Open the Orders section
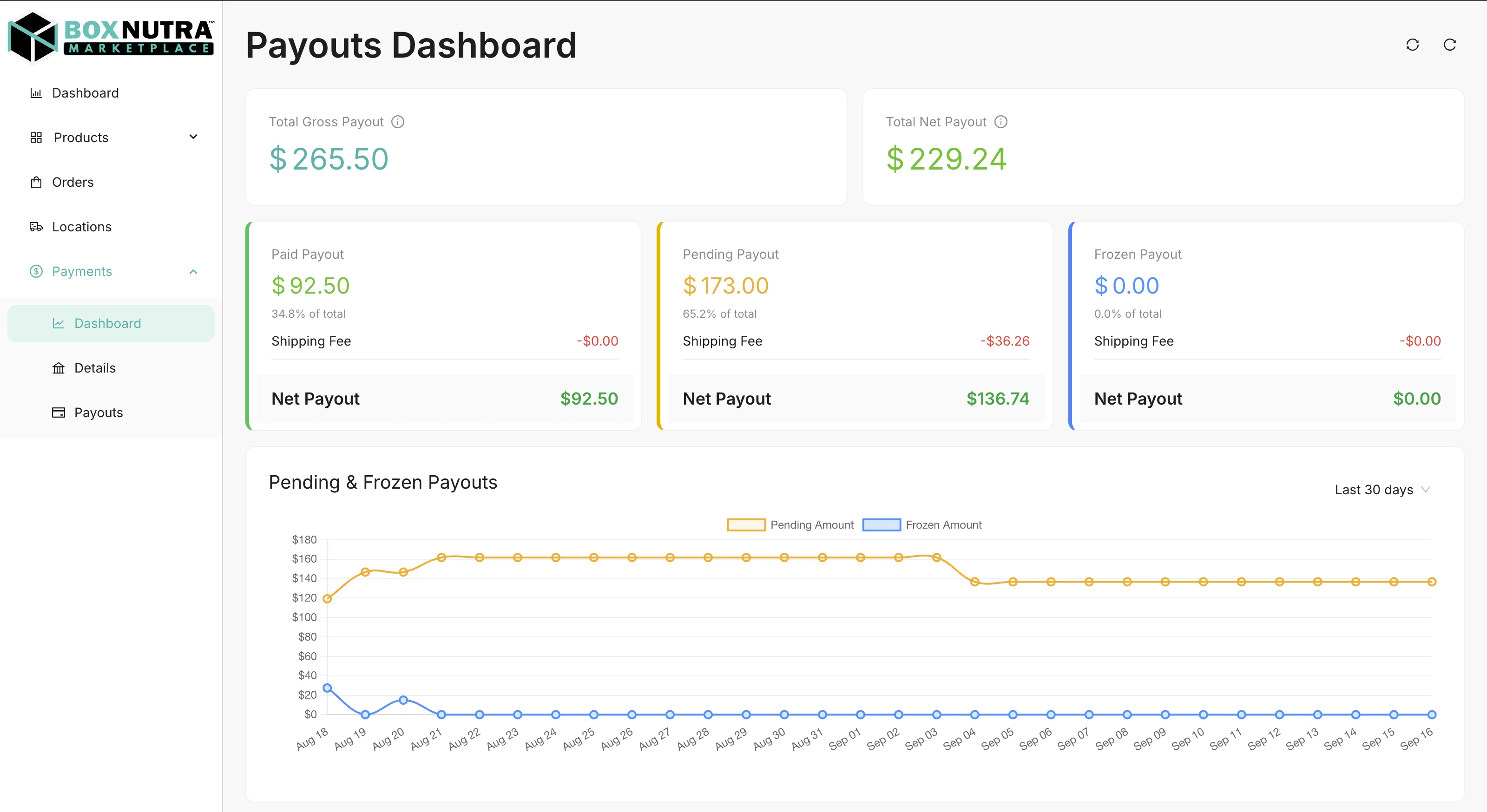Screen dimensions: 1487x812 [73, 182]
